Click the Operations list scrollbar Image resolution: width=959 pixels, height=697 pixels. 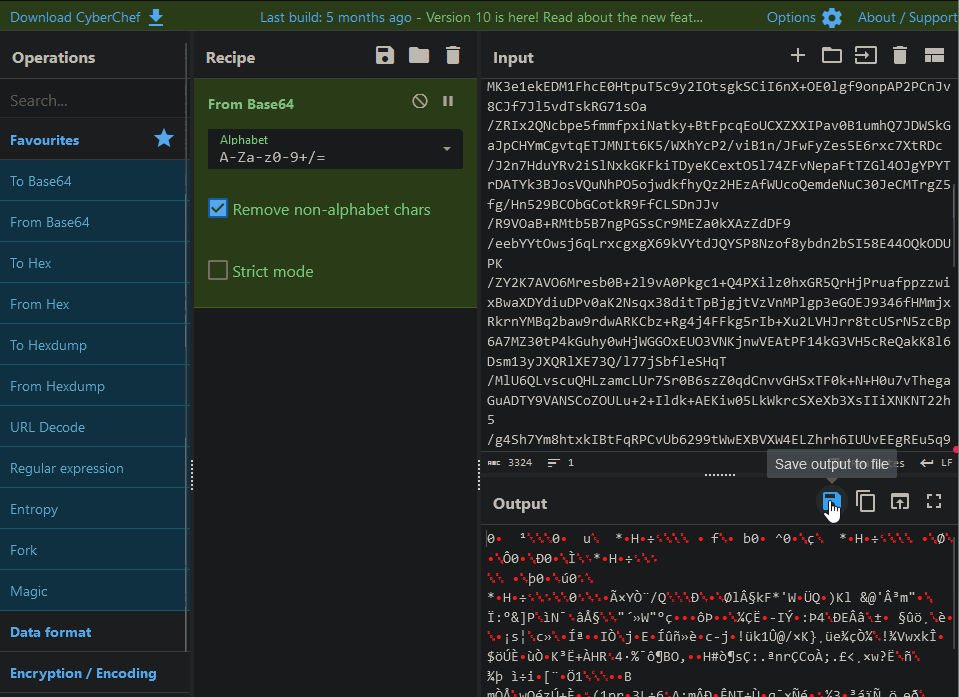click(x=187, y=348)
